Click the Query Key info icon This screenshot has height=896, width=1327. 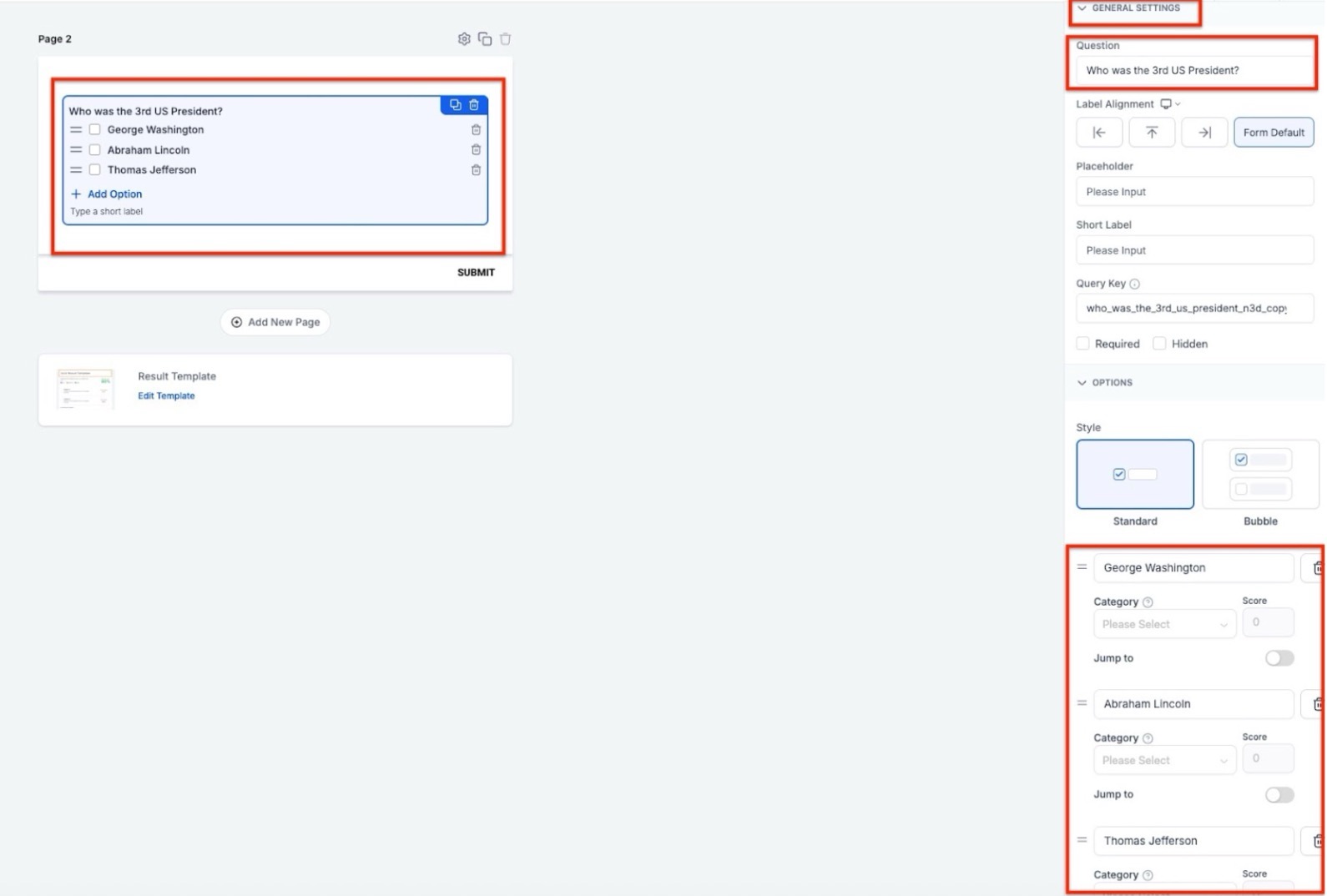pyautogui.click(x=1134, y=284)
